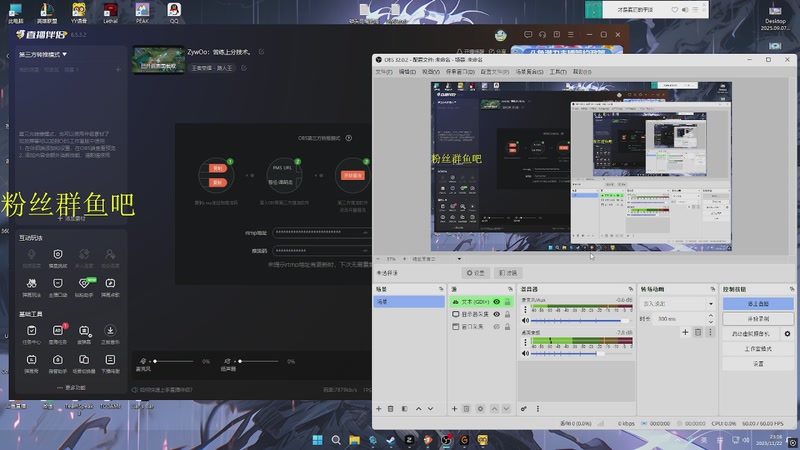The height and width of the screenshot is (450, 800).
Task: Decrease transition duration with down arrow
Action: point(711,322)
